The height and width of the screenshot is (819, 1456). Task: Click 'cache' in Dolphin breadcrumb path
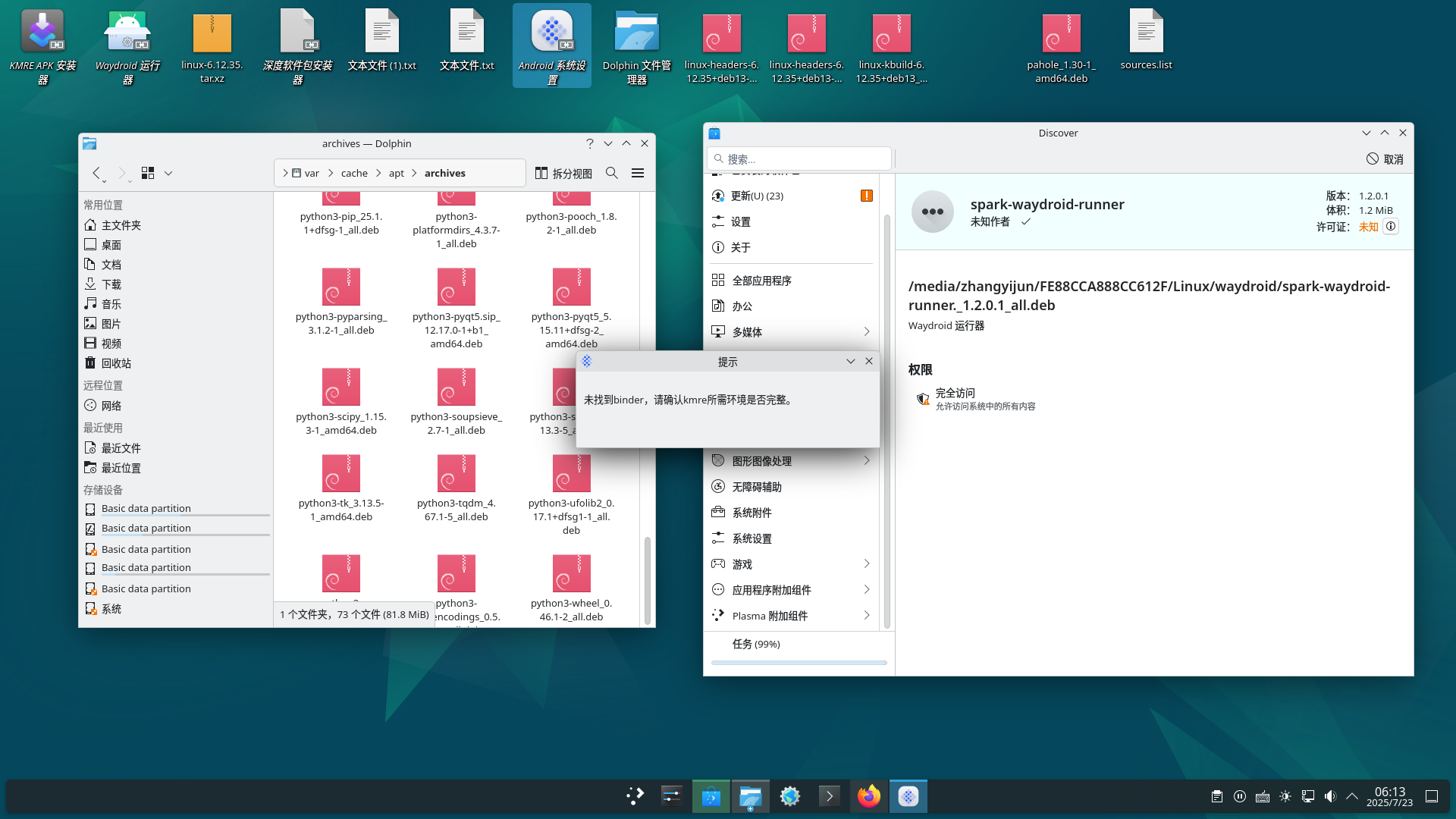coord(354,173)
